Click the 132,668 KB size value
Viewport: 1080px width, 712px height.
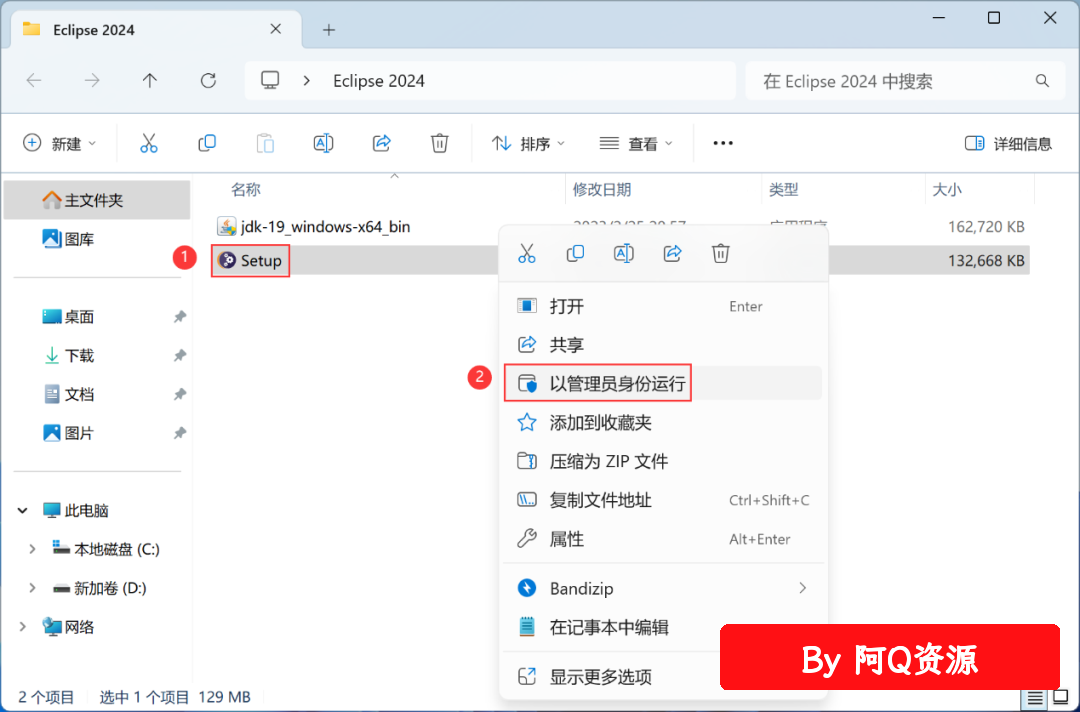pyautogui.click(x=986, y=261)
